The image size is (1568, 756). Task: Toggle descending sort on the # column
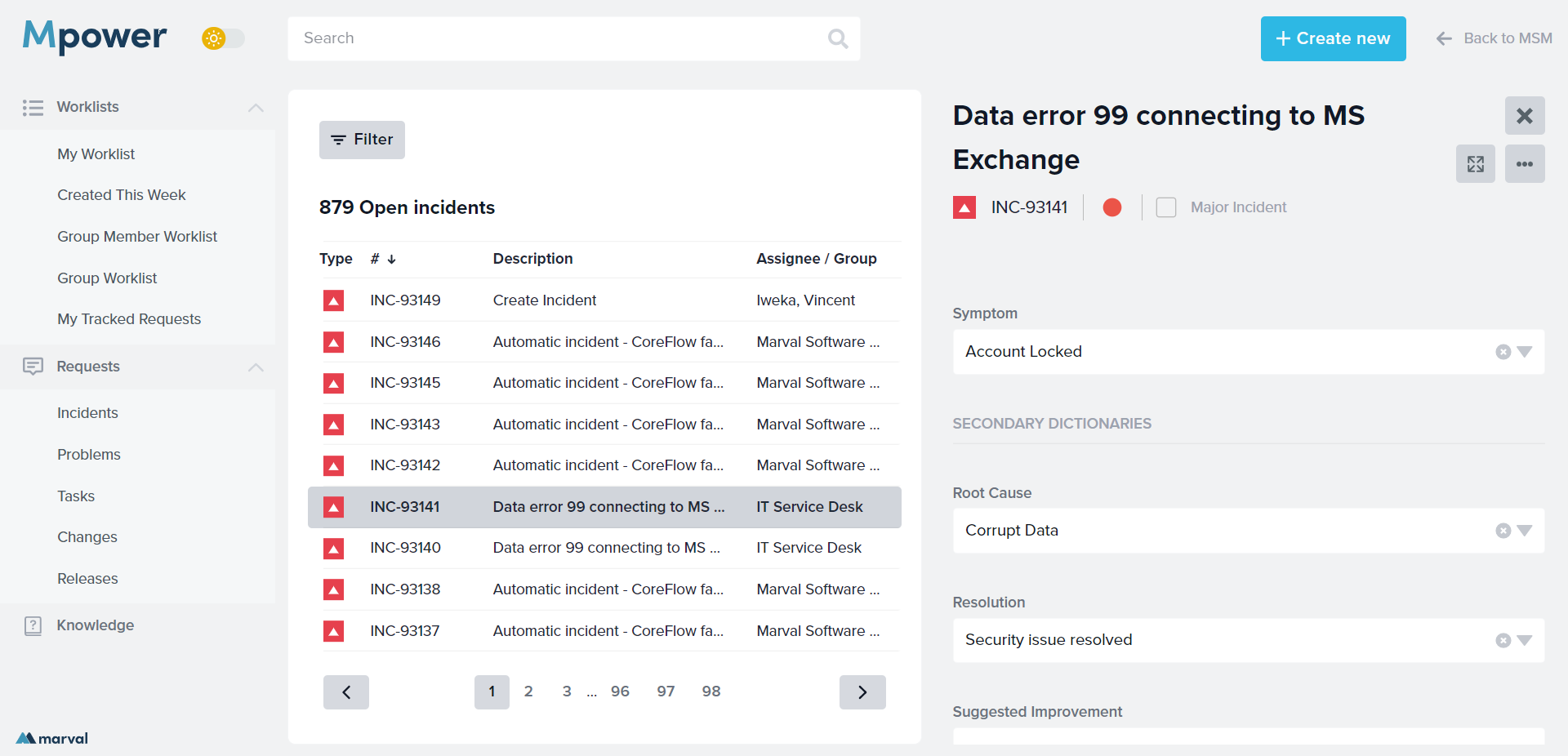[x=393, y=260]
